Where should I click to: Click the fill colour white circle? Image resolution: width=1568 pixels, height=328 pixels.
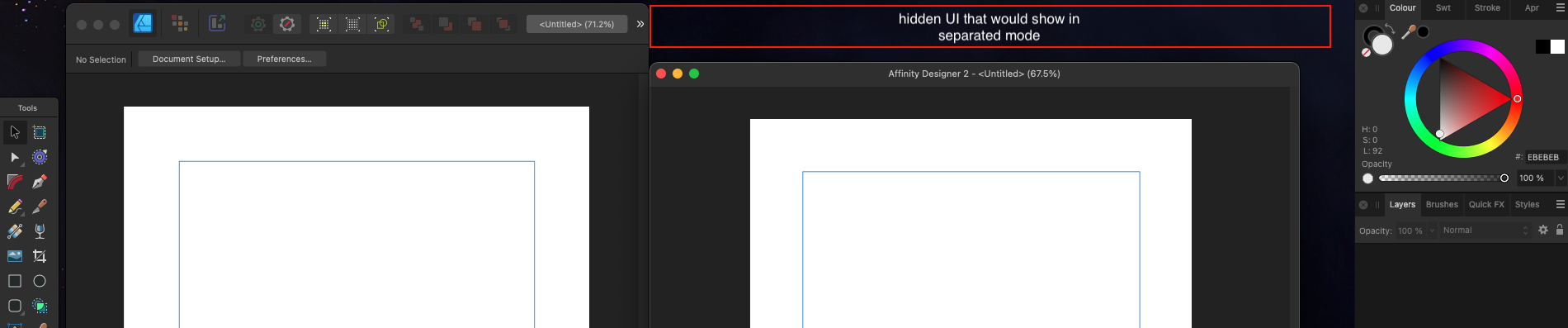click(1382, 45)
